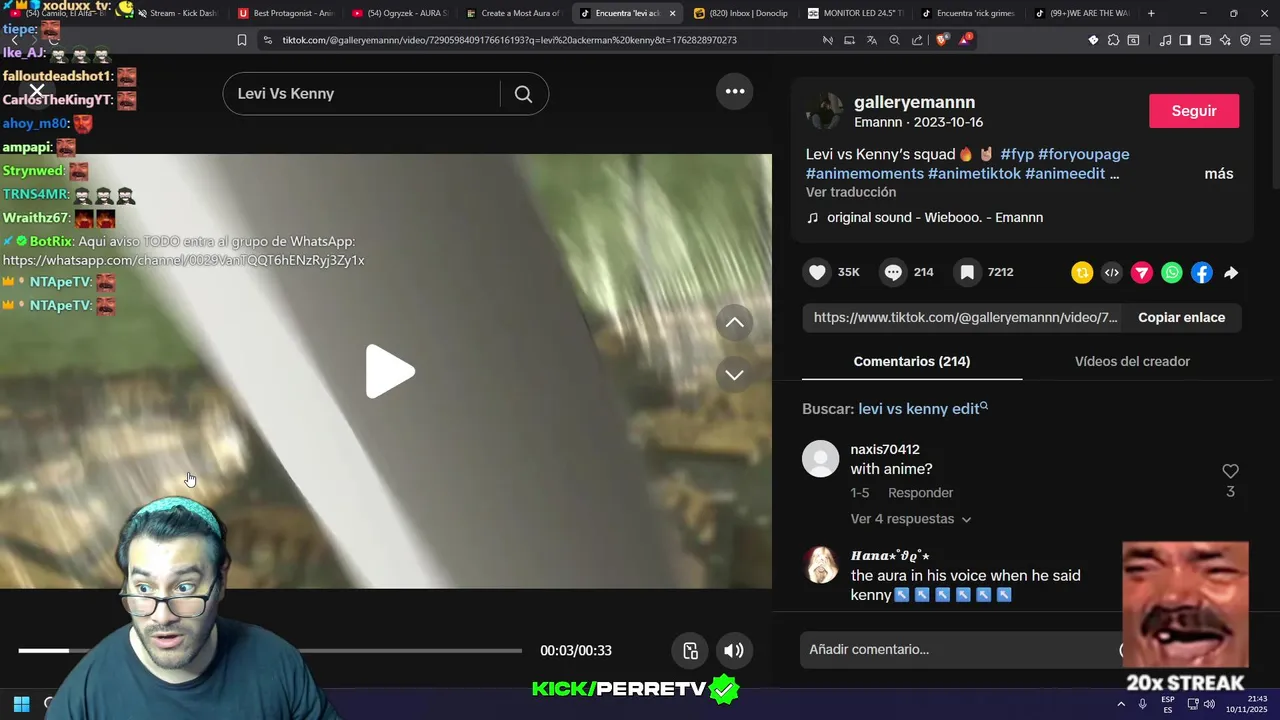
Task: Open the music note playlist icon
Action: [1165, 40]
